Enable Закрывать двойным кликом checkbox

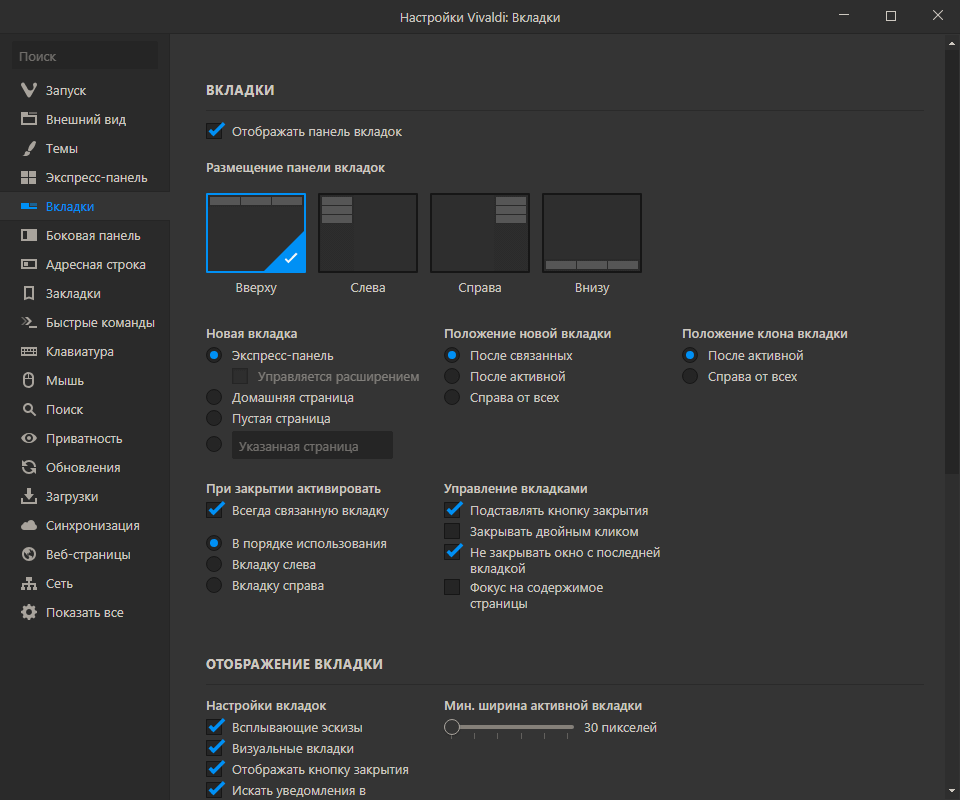(x=452, y=531)
